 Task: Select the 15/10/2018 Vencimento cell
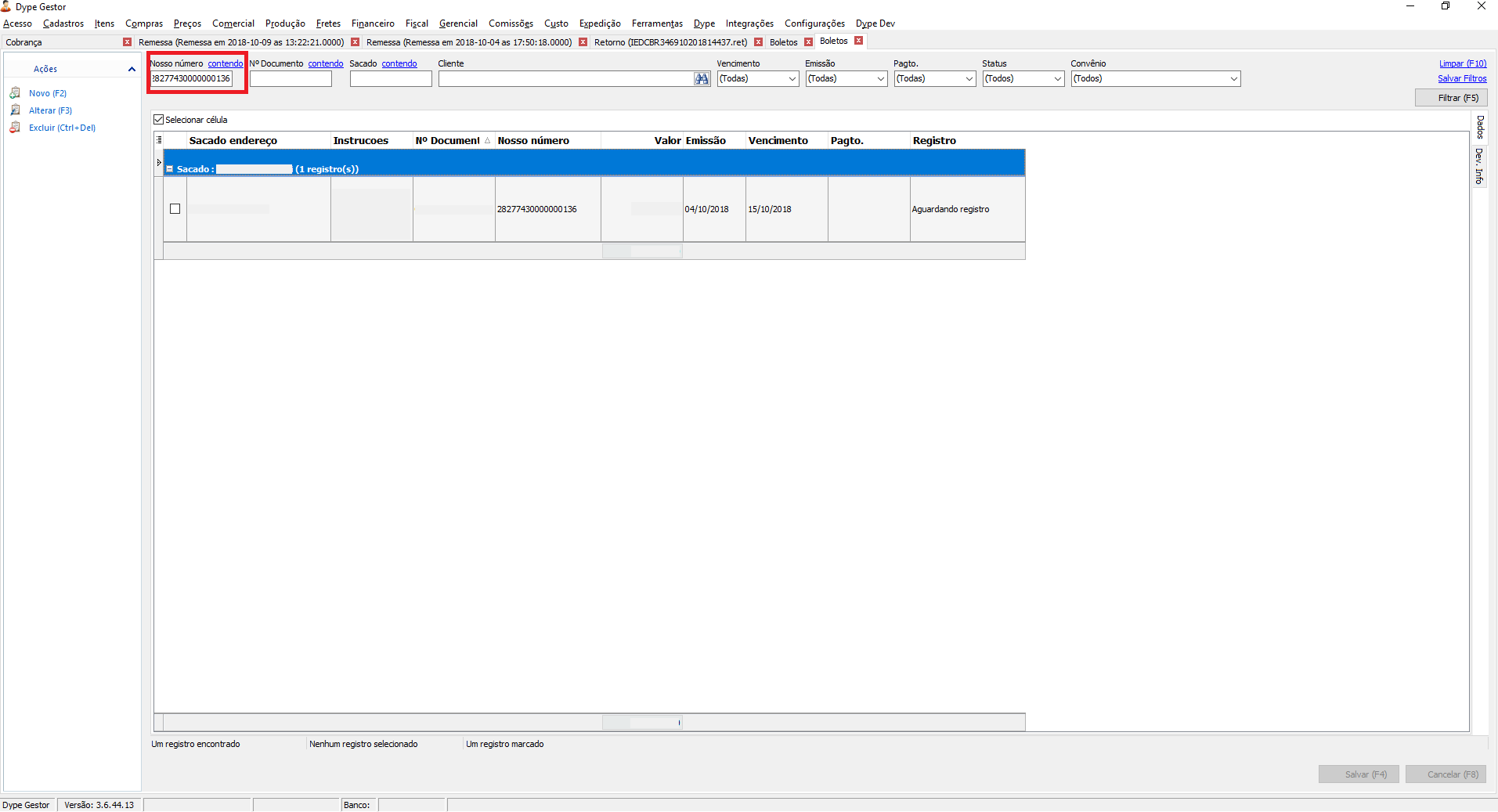[786, 209]
